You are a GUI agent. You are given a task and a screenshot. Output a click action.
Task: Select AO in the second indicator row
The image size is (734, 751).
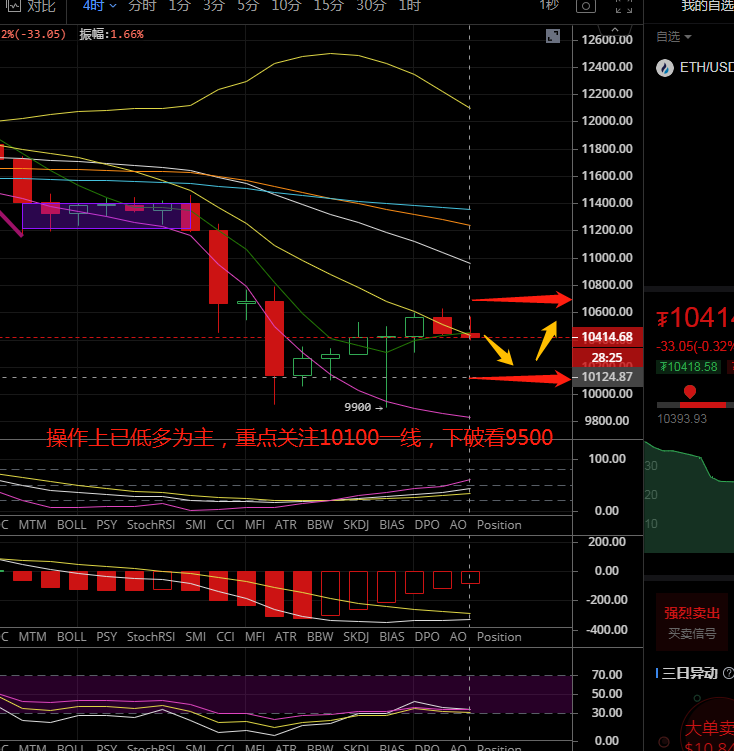tap(458, 637)
